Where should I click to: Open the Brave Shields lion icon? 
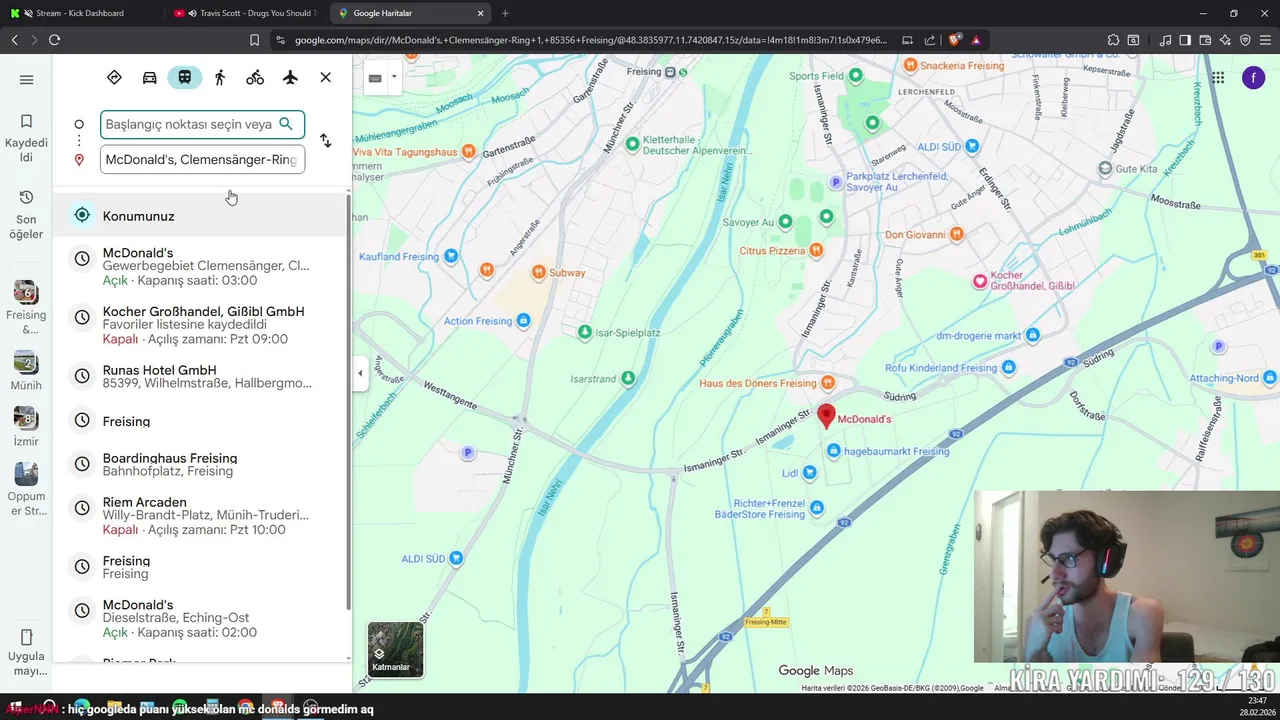[x=955, y=40]
